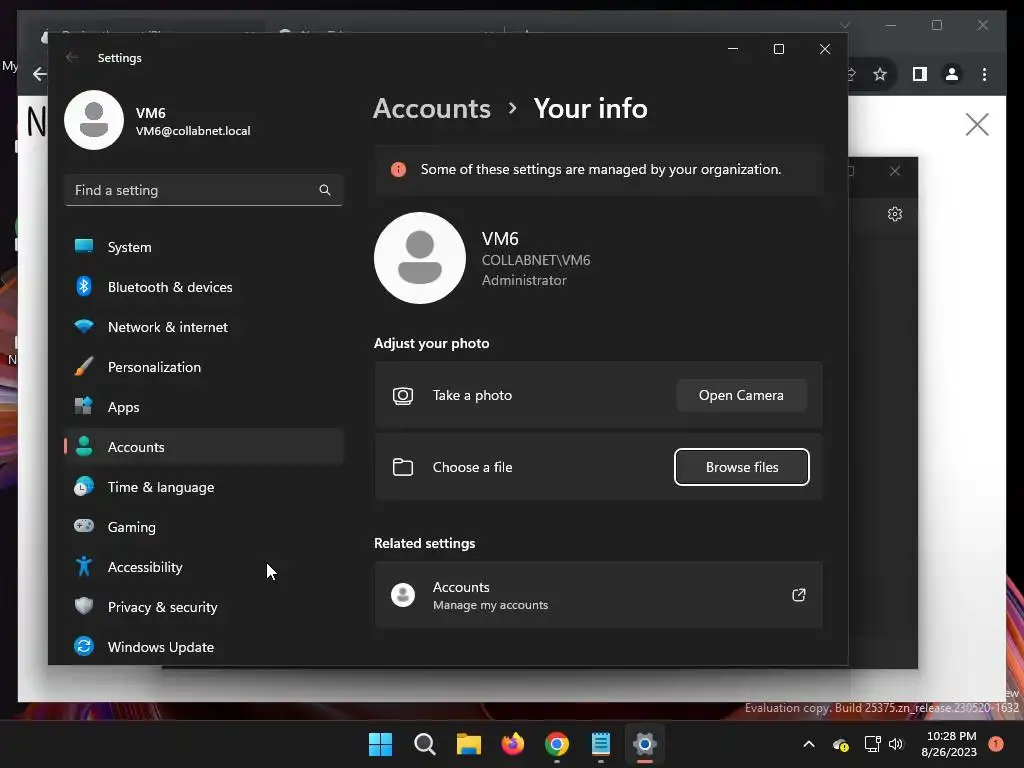Show hidden icons in system tray
1024x768 pixels.
click(808, 744)
